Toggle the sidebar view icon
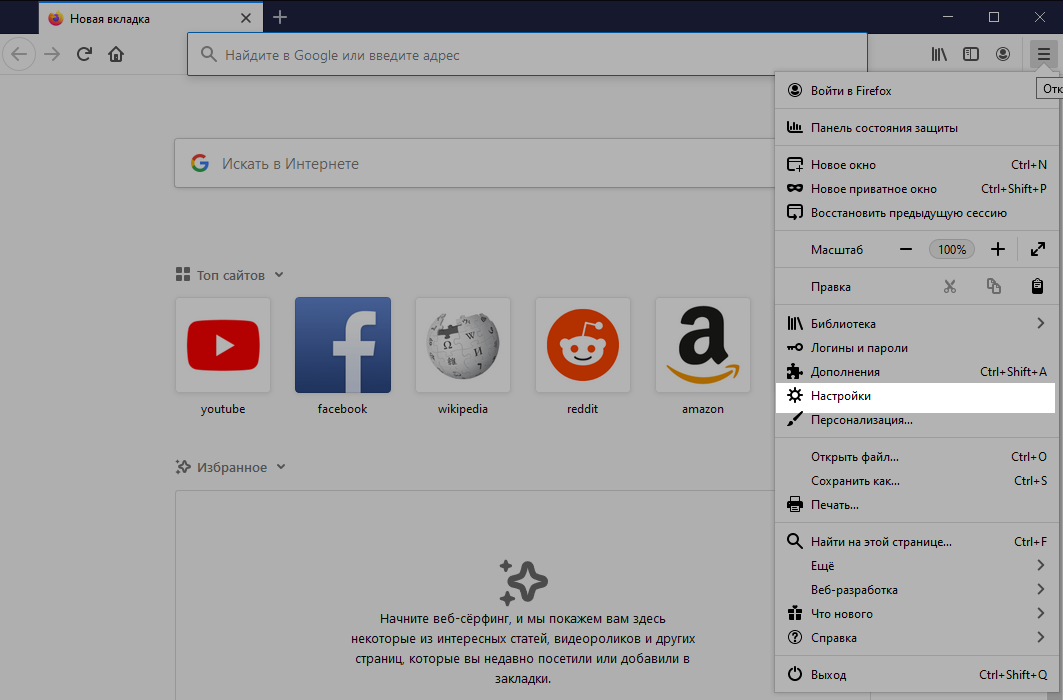Image resolution: width=1063 pixels, height=700 pixels. (971, 54)
